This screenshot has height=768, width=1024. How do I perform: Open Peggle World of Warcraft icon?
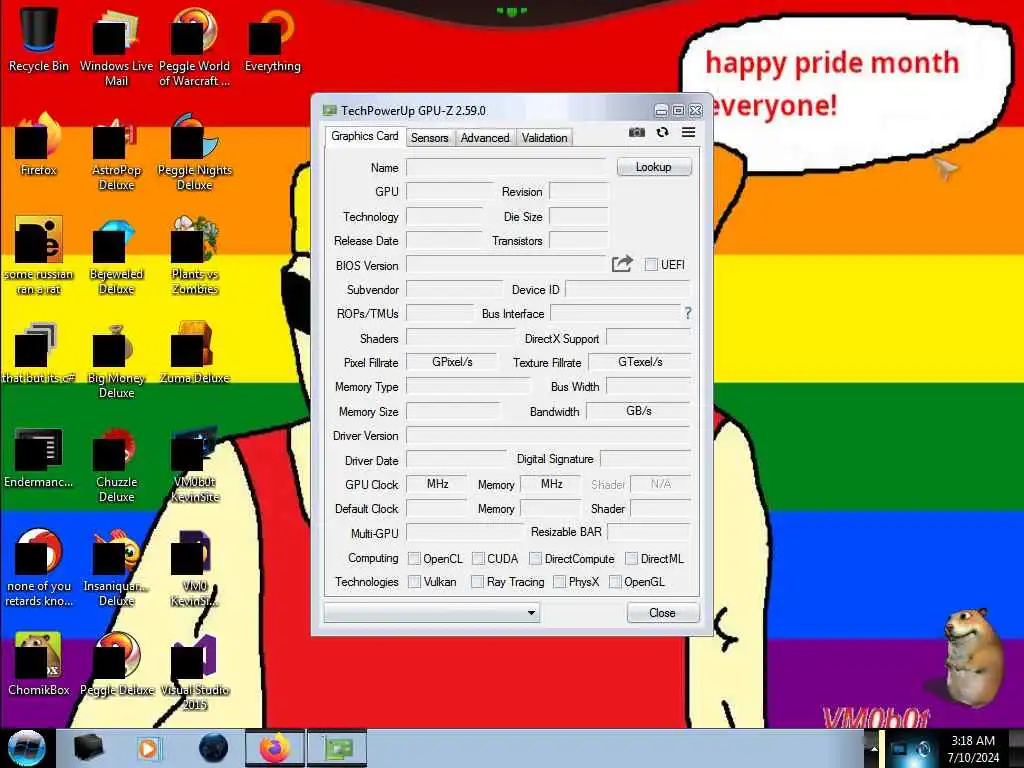point(195,47)
